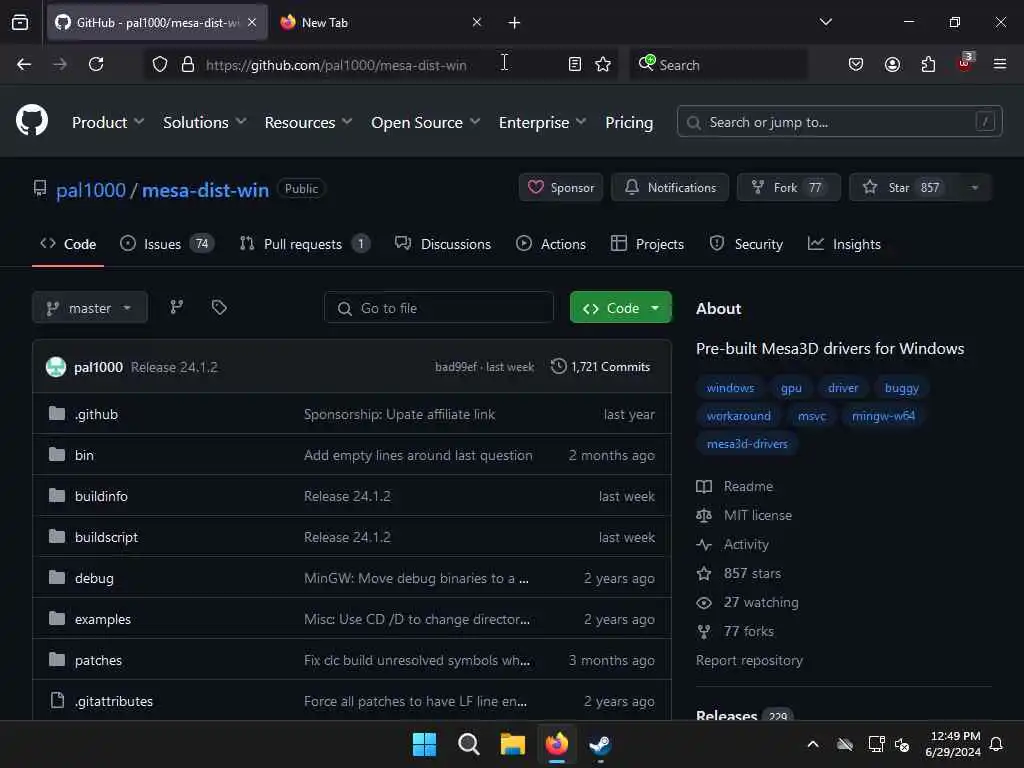Open a new tab with the plus button

[514, 23]
